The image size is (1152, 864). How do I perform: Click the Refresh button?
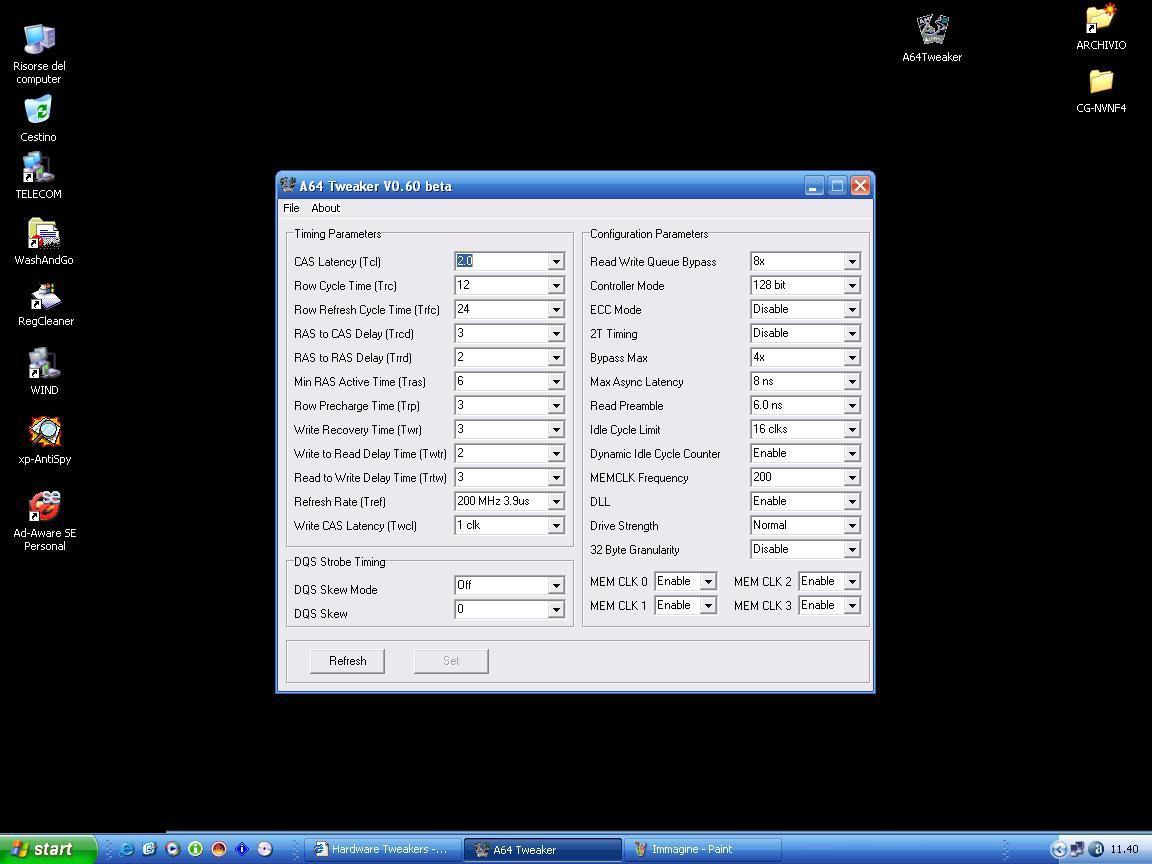(348, 660)
